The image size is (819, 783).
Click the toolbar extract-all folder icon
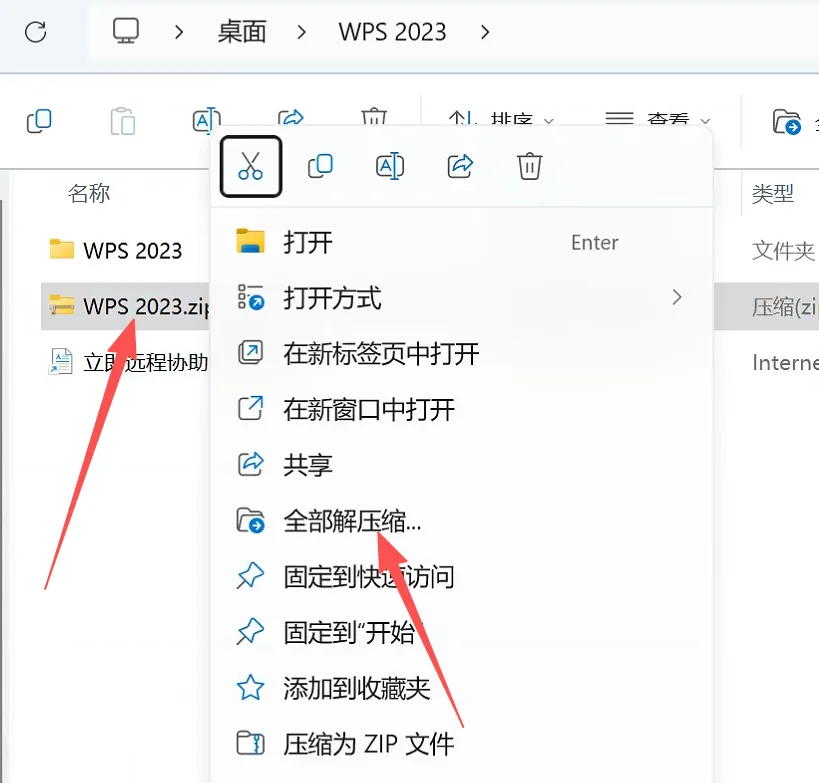[x=787, y=122]
